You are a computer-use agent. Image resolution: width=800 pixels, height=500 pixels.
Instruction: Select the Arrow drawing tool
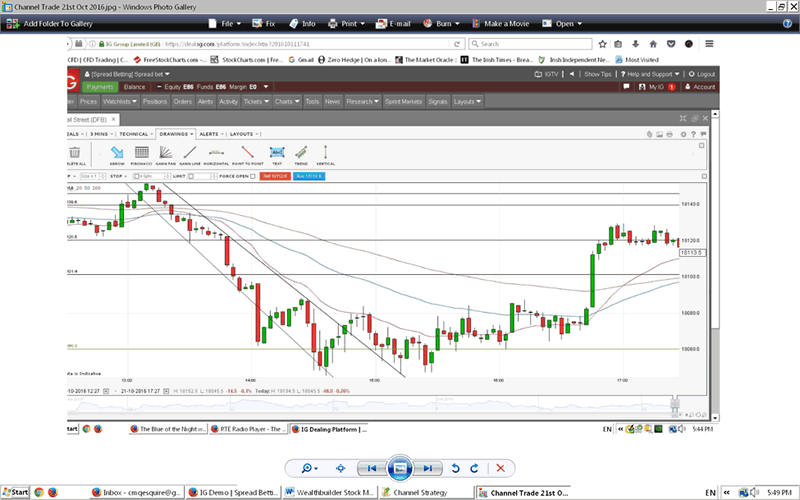click(117, 154)
